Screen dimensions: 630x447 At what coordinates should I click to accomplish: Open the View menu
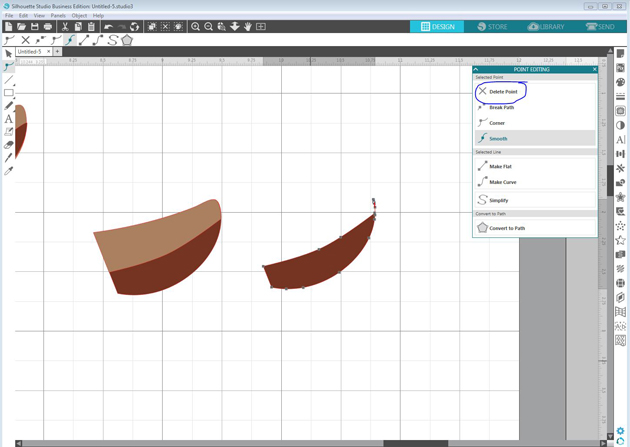(39, 16)
